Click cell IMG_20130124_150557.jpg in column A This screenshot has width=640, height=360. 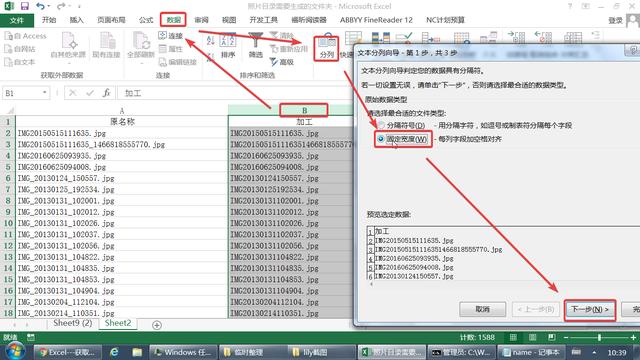click(122, 178)
